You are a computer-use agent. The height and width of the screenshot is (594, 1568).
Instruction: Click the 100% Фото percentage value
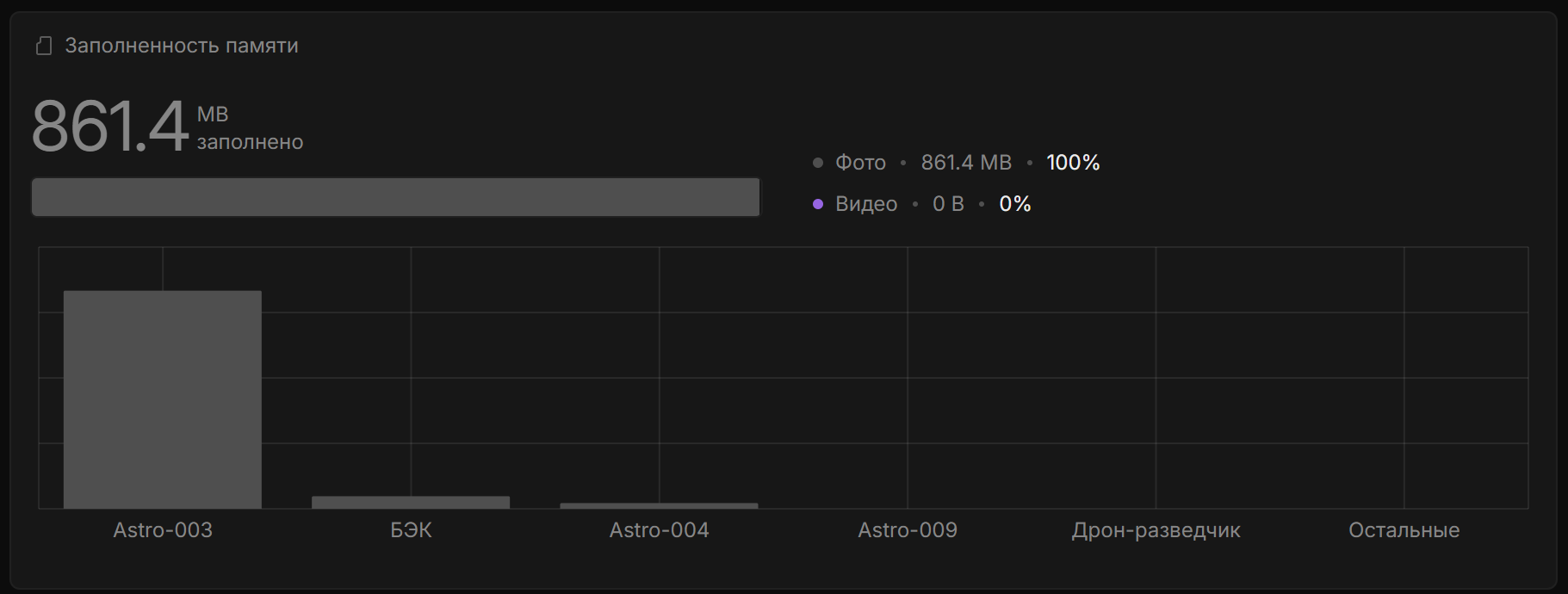coord(1073,163)
